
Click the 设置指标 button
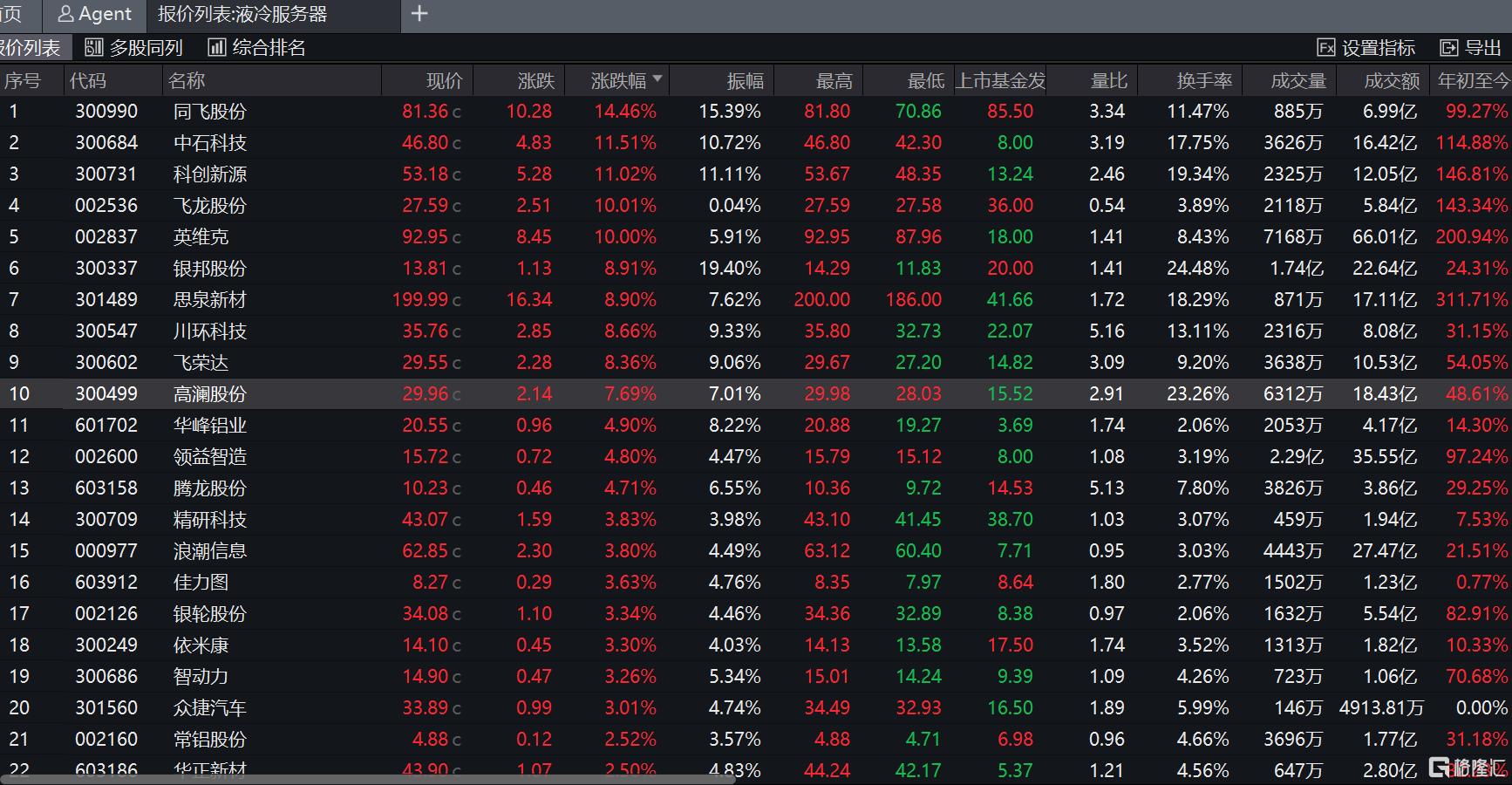1366,48
